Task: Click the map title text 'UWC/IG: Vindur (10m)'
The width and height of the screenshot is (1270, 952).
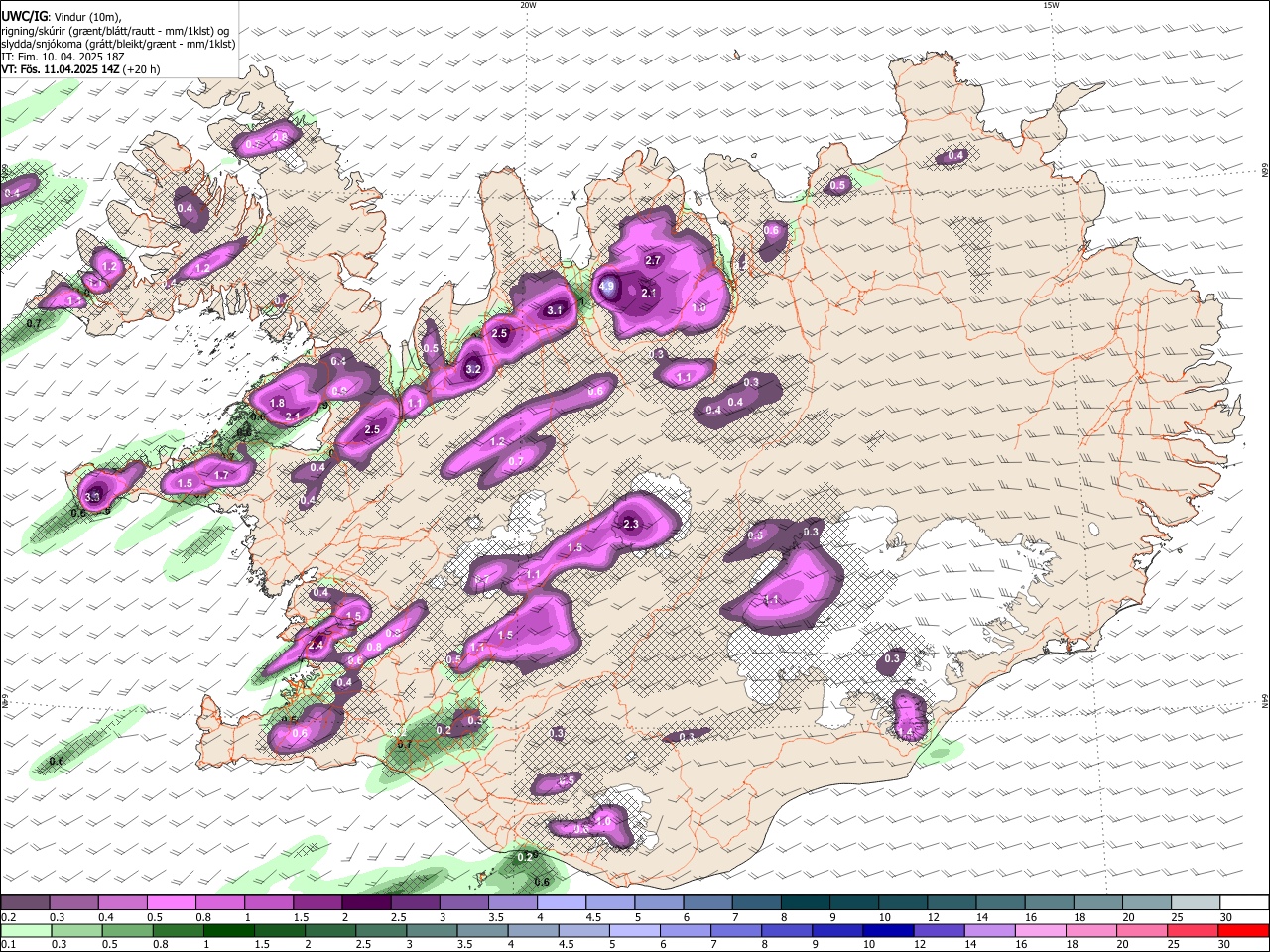Action: pyautogui.click(x=60, y=16)
